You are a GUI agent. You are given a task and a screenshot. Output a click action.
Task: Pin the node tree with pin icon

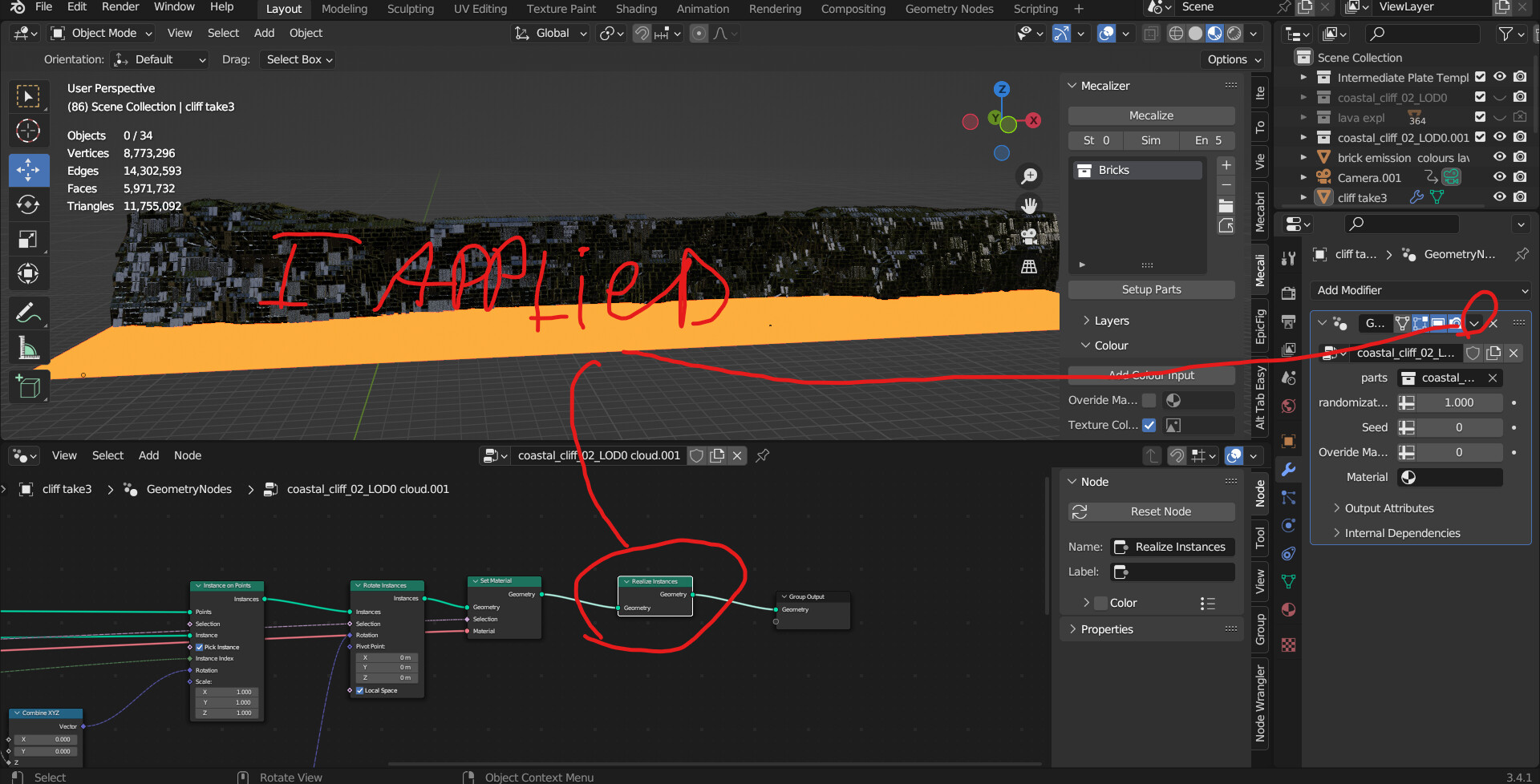[x=763, y=455]
